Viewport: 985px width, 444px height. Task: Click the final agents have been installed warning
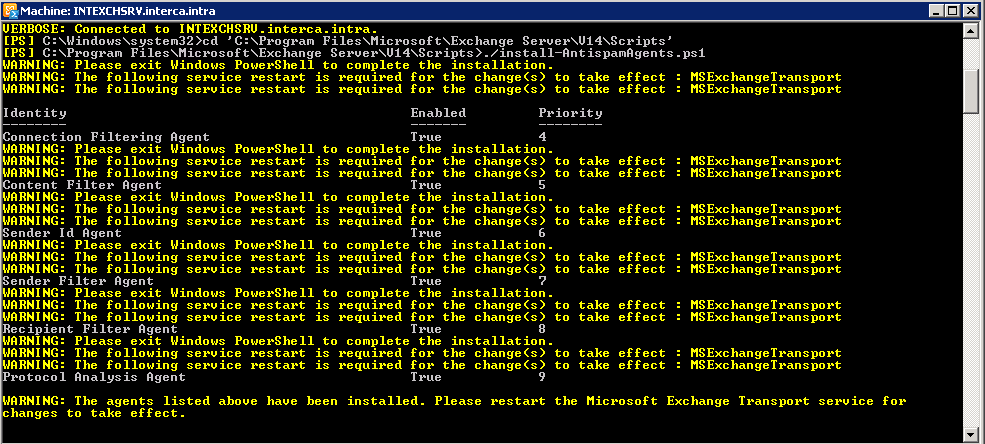pos(455,407)
